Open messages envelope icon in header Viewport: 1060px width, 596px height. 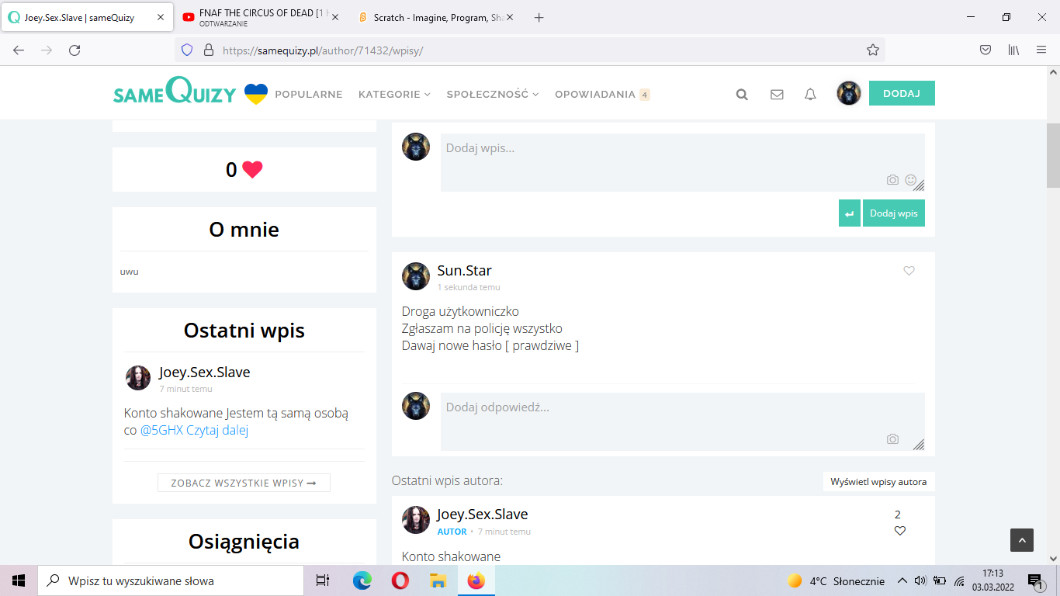coord(776,94)
